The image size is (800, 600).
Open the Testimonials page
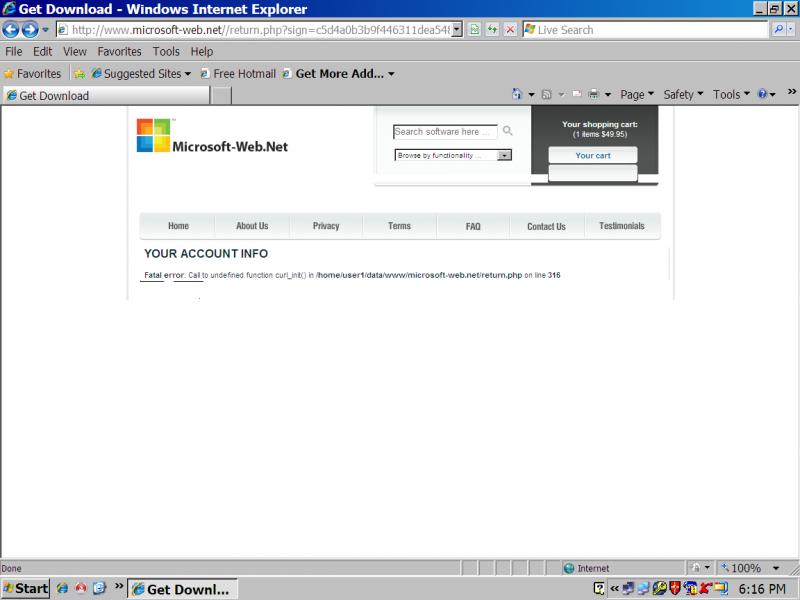[x=622, y=226]
